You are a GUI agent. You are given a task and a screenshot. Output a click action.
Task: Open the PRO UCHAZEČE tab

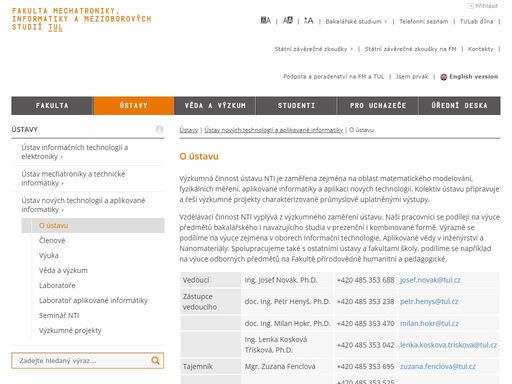(x=378, y=106)
